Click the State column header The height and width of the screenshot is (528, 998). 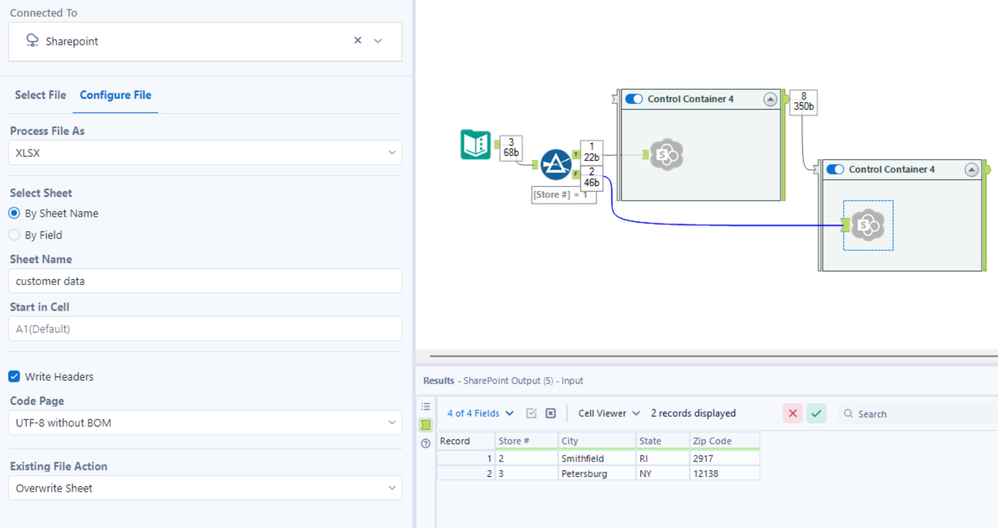pyautogui.click(x=663, y=441)
